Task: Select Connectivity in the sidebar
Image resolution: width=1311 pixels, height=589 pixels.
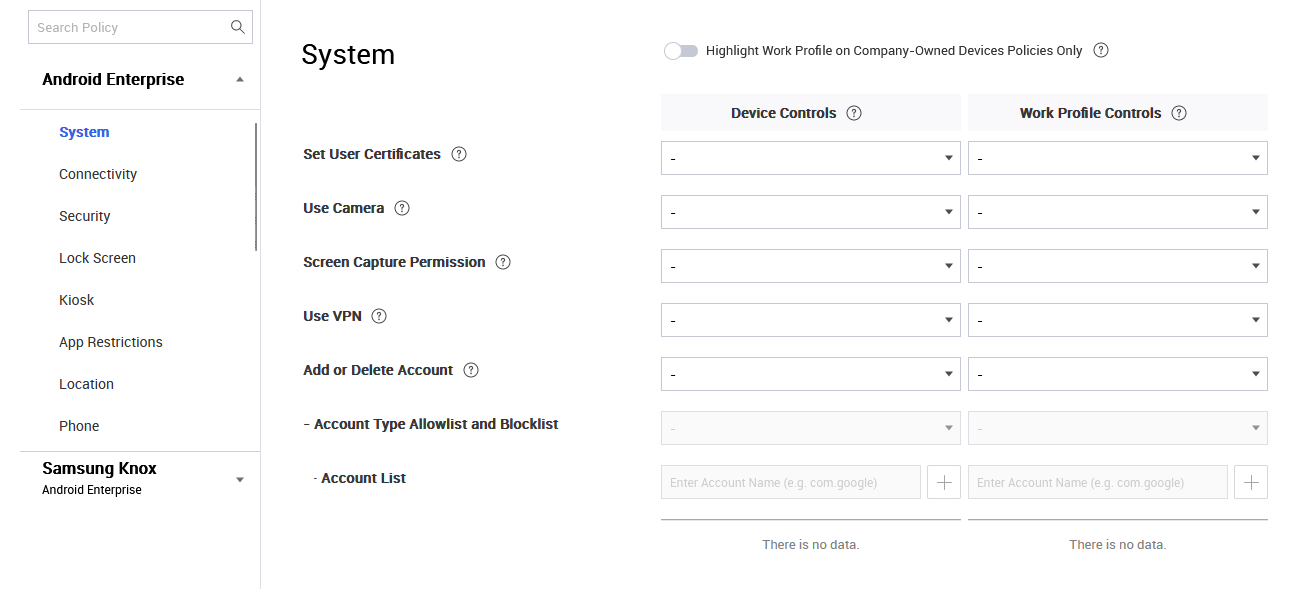Action: coord(98,173)
